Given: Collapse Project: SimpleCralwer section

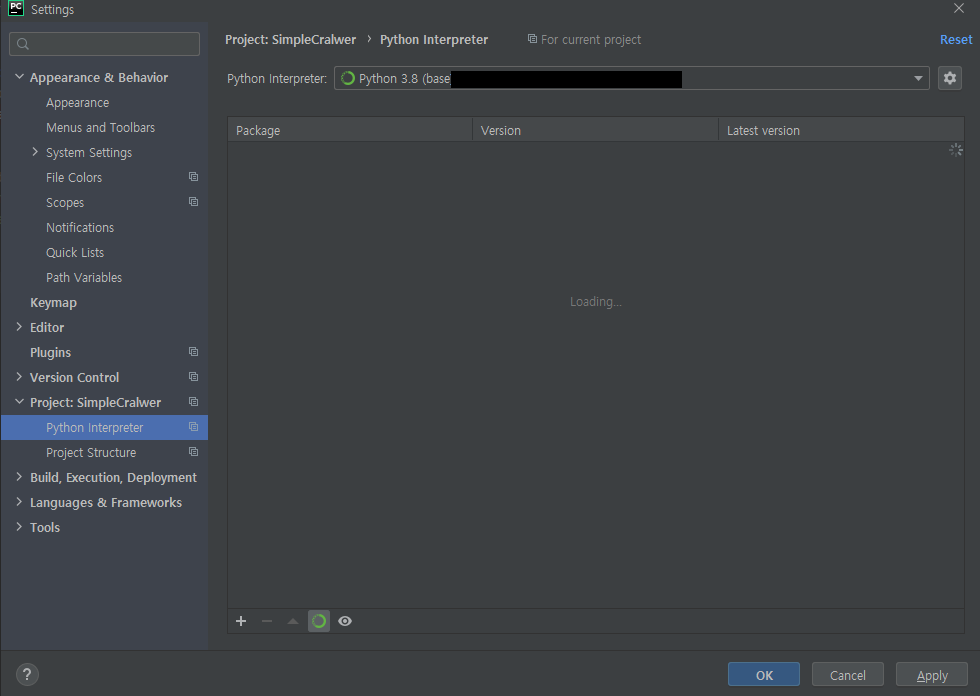Looking at the screenshot, I should coord(19,402).
